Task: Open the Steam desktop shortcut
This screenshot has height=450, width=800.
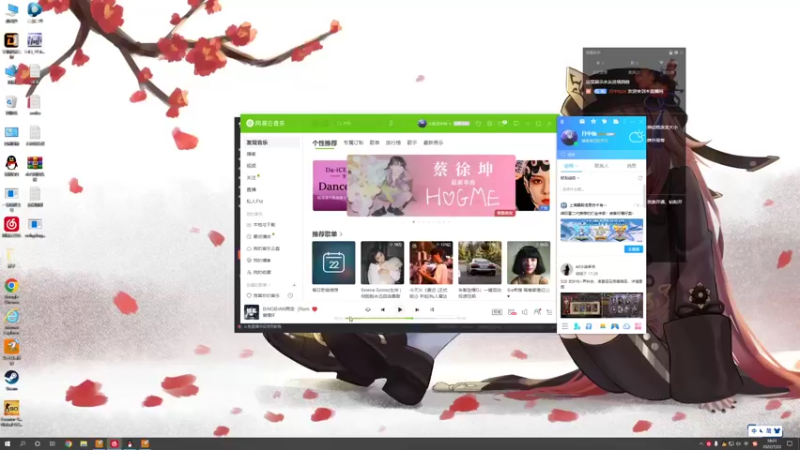Action: [11, 381]
